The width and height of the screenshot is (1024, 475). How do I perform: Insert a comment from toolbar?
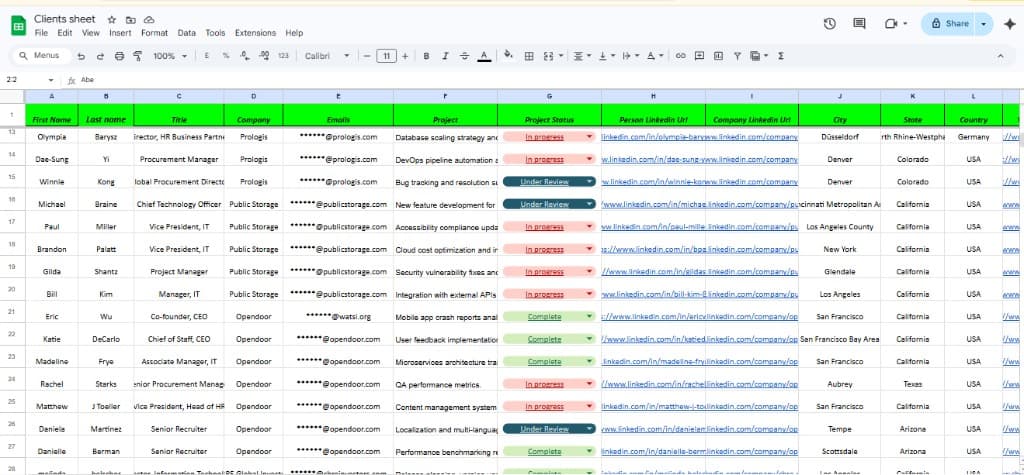click(699, 56)
